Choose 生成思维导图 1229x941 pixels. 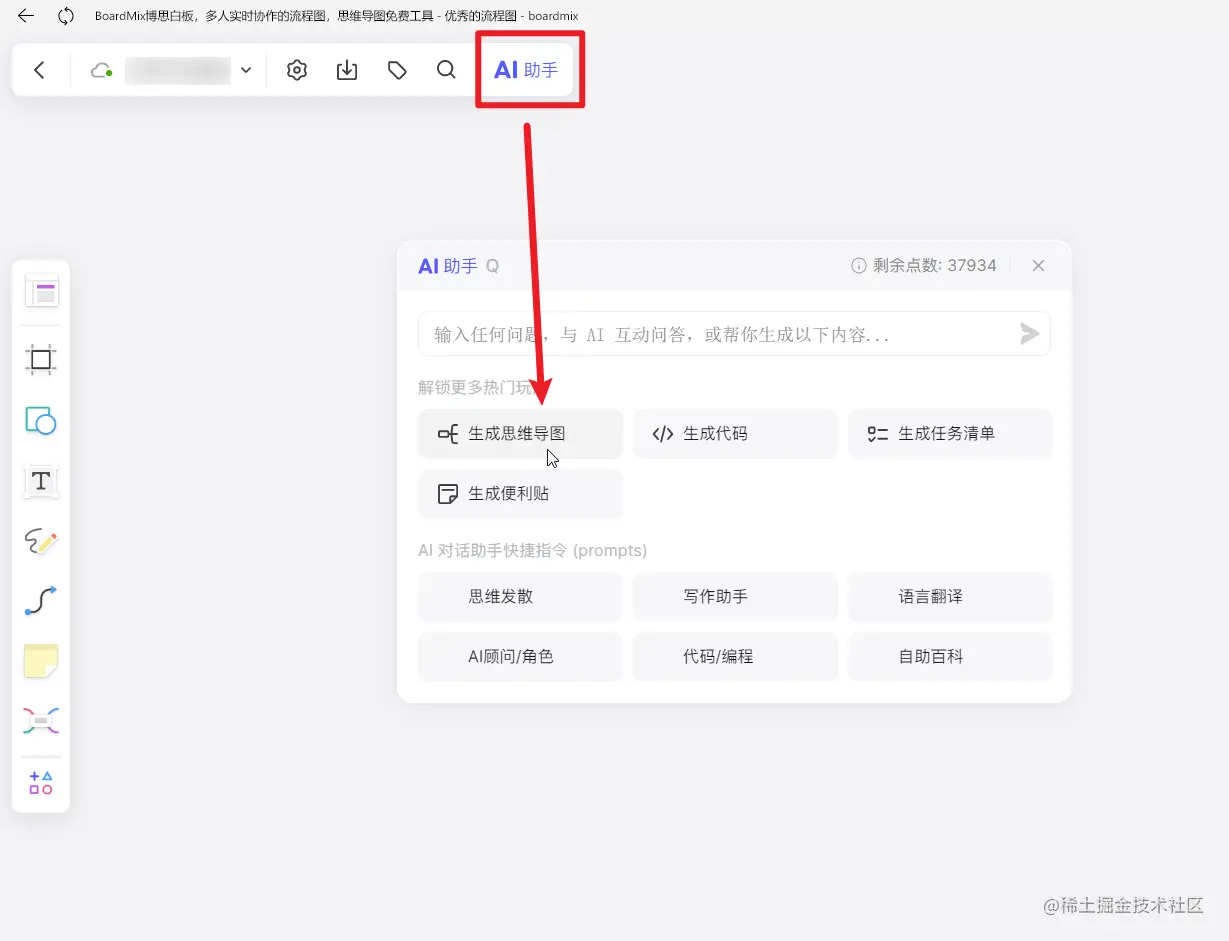520,434
